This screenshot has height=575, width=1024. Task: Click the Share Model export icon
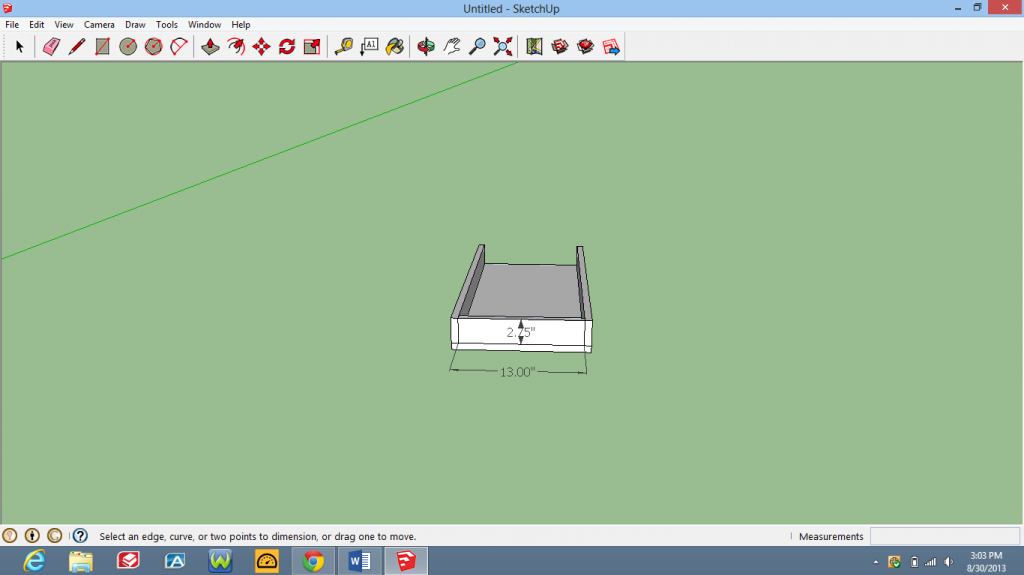coord(611,46)
